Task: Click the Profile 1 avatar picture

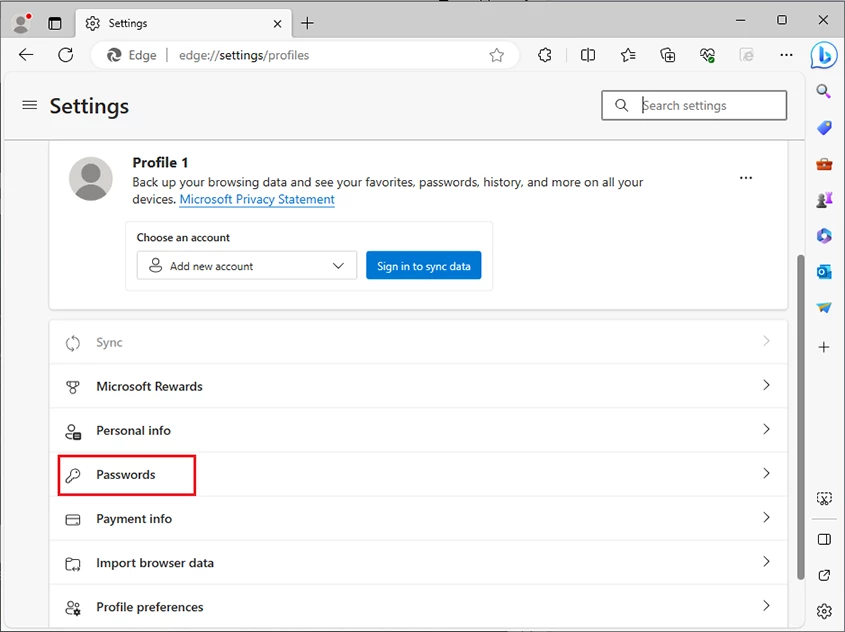Action: pos(91,179)
